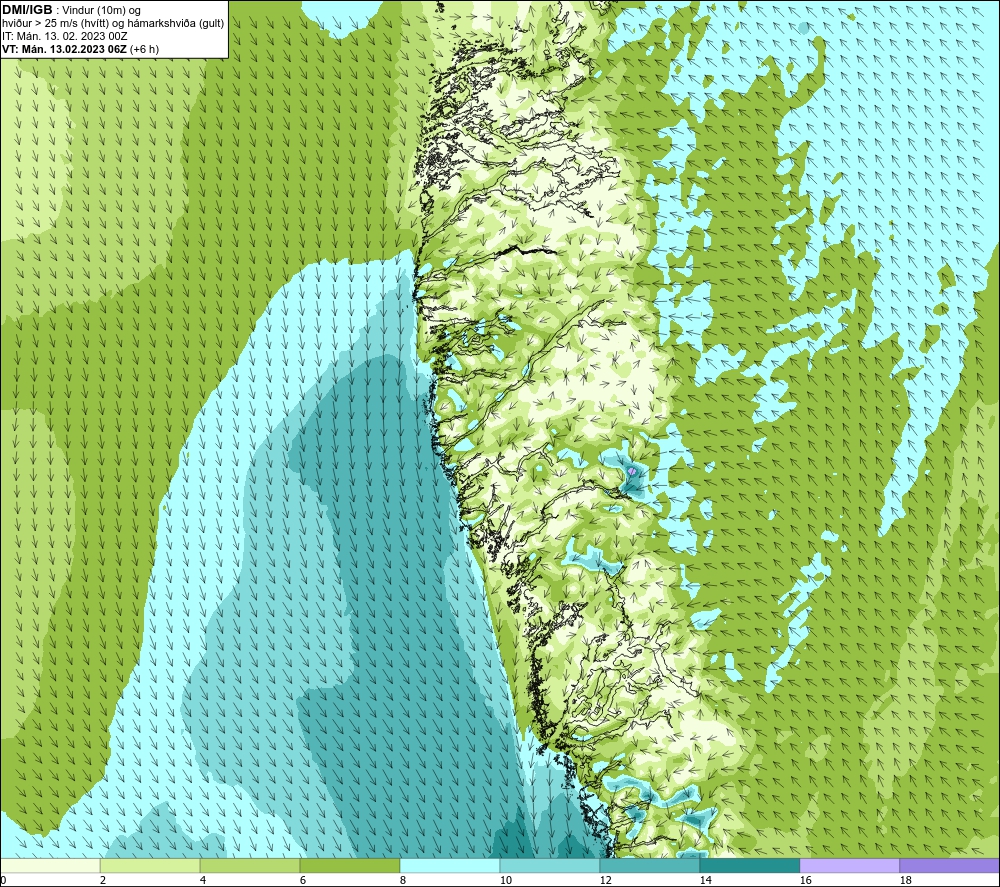The image size is (1000, 887).
Task: Click the legend scale label "18"
Action: pyautogui.click(x=905, y=881)
